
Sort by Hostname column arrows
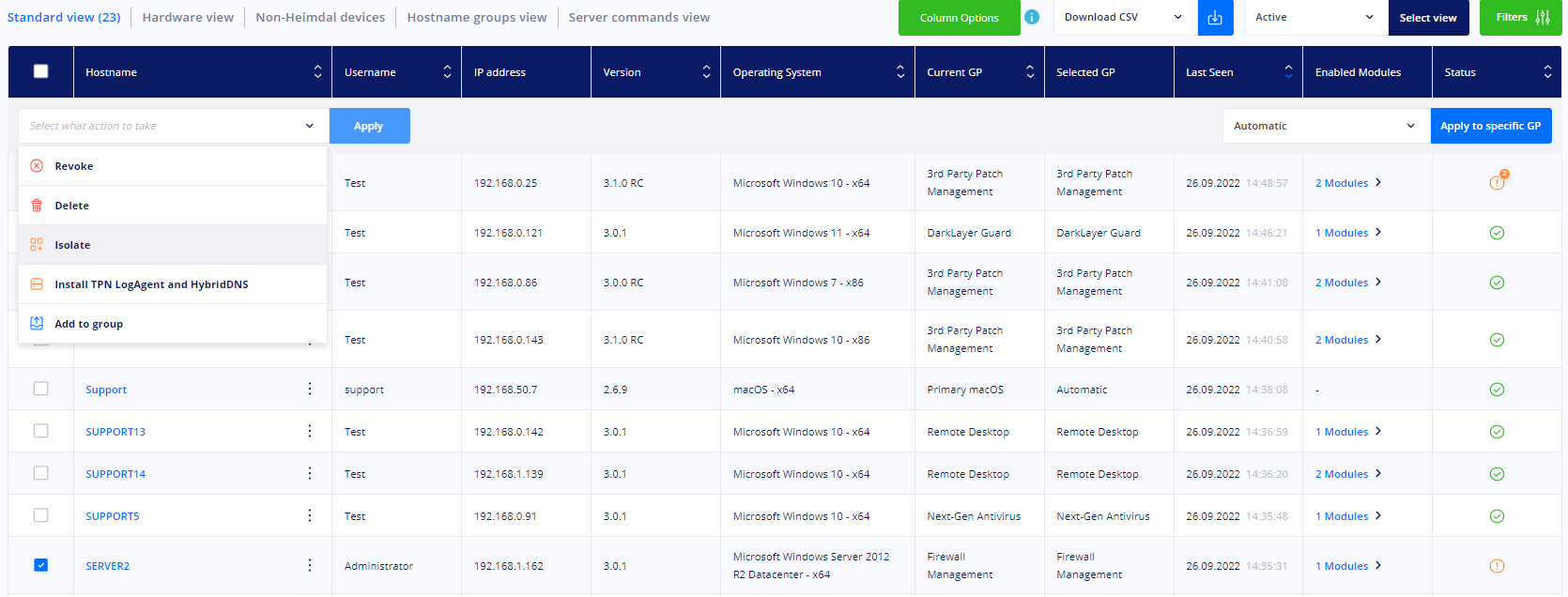[x=317, y=72]
